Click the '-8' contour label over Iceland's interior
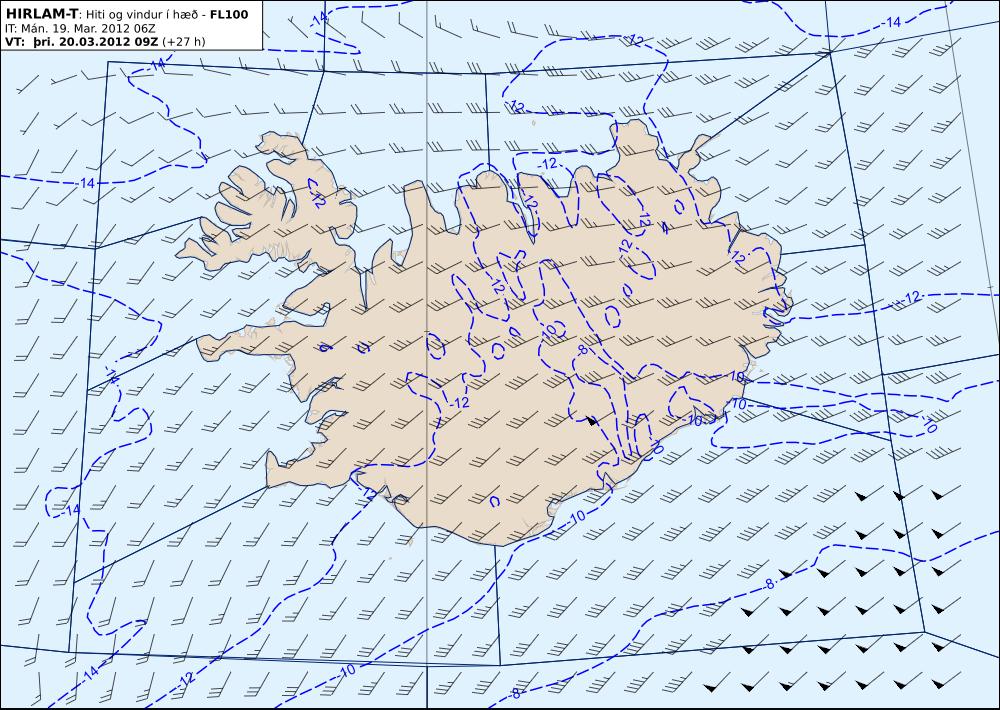Screen dimensions: 1000x710 pyautogui.click(x=581, y=350)
